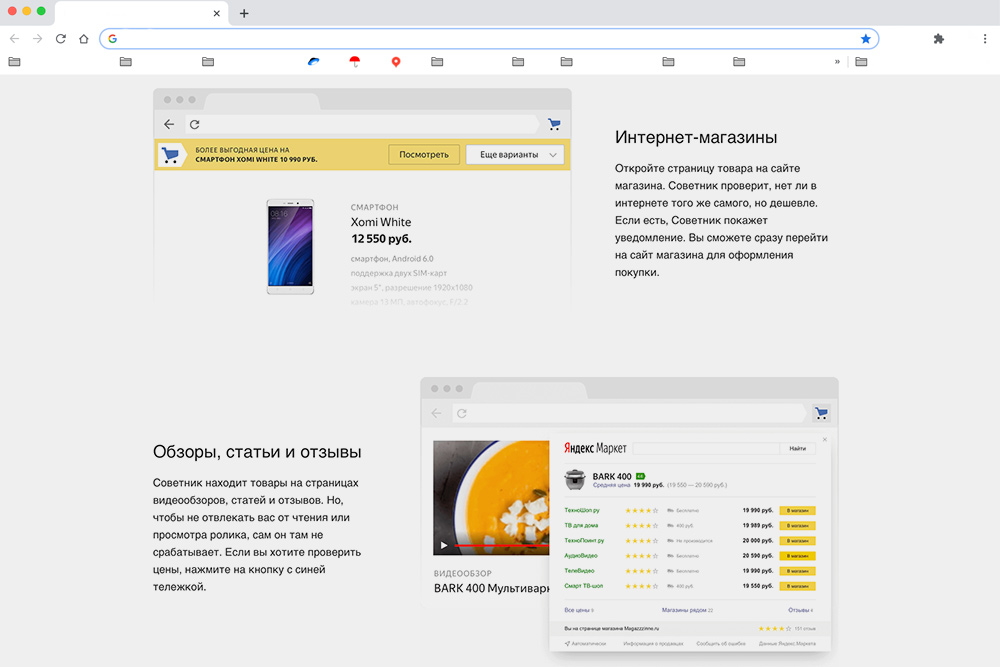The width and height of the screenshot is (1000, 667).
Task: Click the reload icon in the Xomi White mockup
Action: 195,124
